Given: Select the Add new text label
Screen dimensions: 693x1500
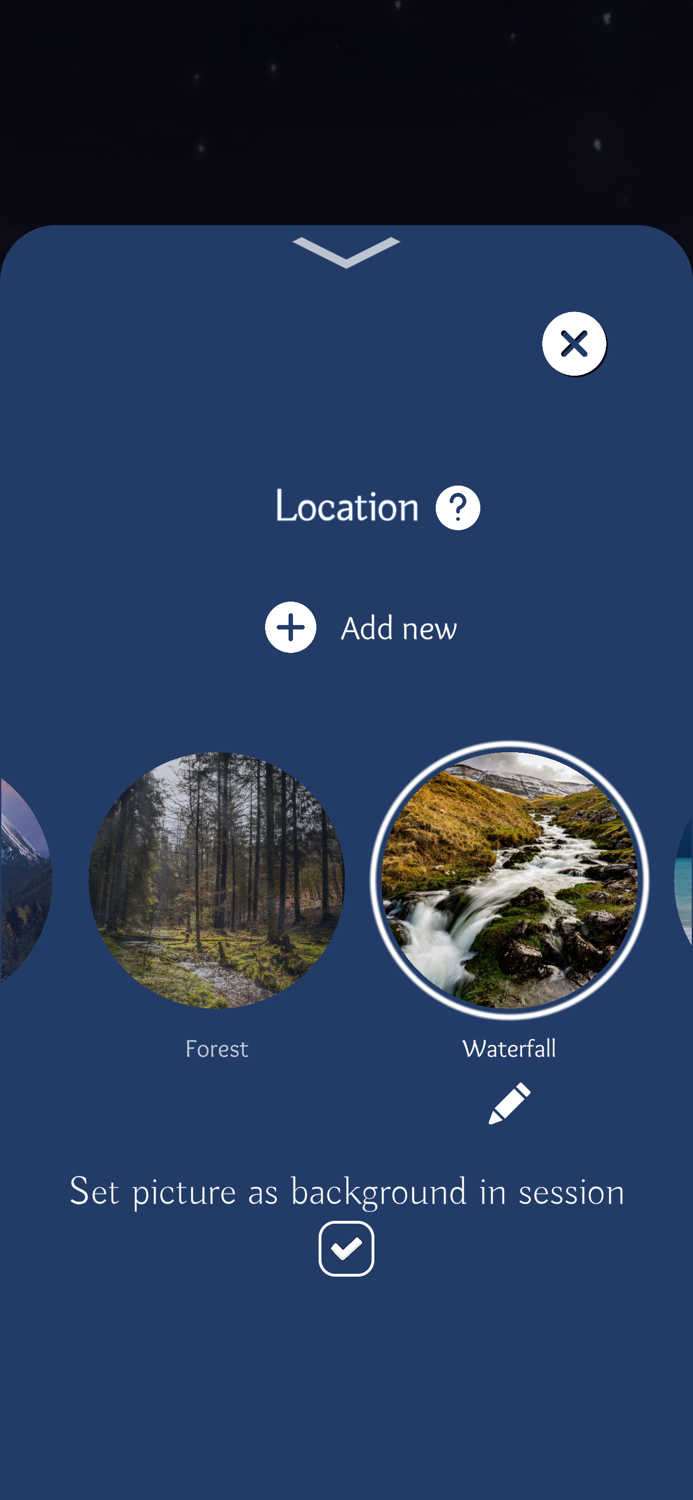Looking at the screenshot, I should pyautogui.click(x=399, y=628).
